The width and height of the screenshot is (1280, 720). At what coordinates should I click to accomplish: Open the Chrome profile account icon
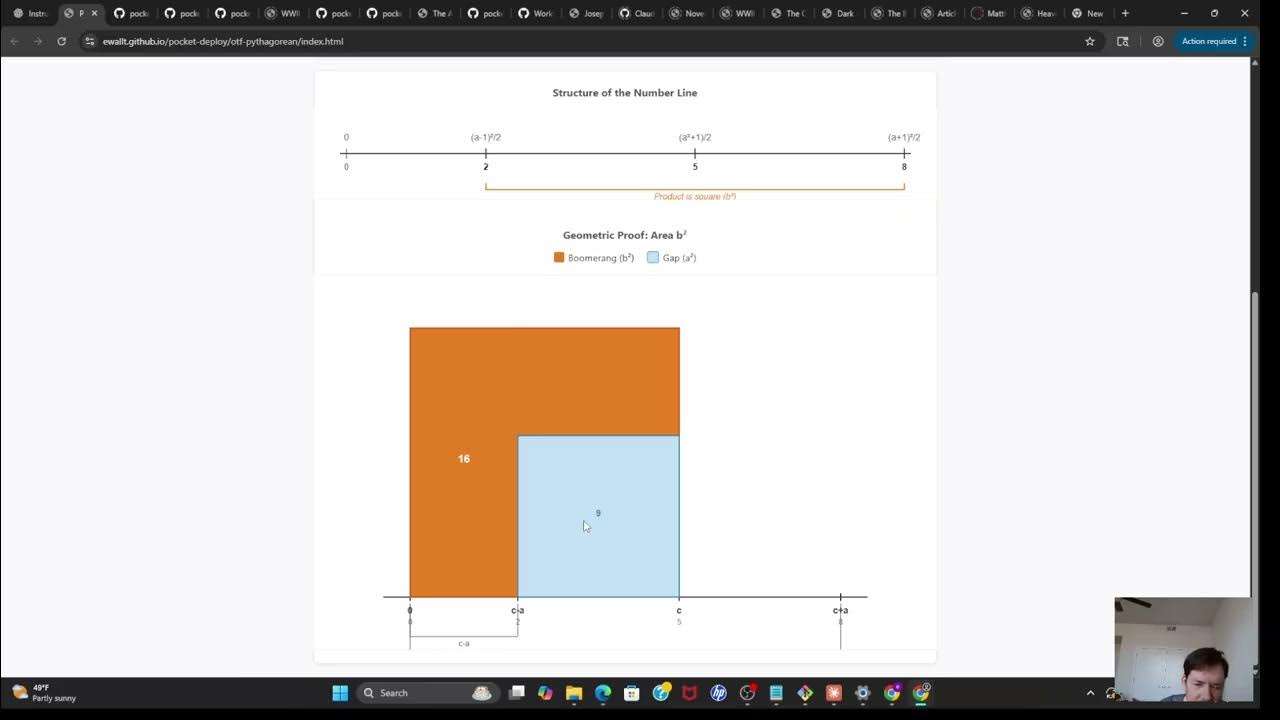(x=1158, y=41)
